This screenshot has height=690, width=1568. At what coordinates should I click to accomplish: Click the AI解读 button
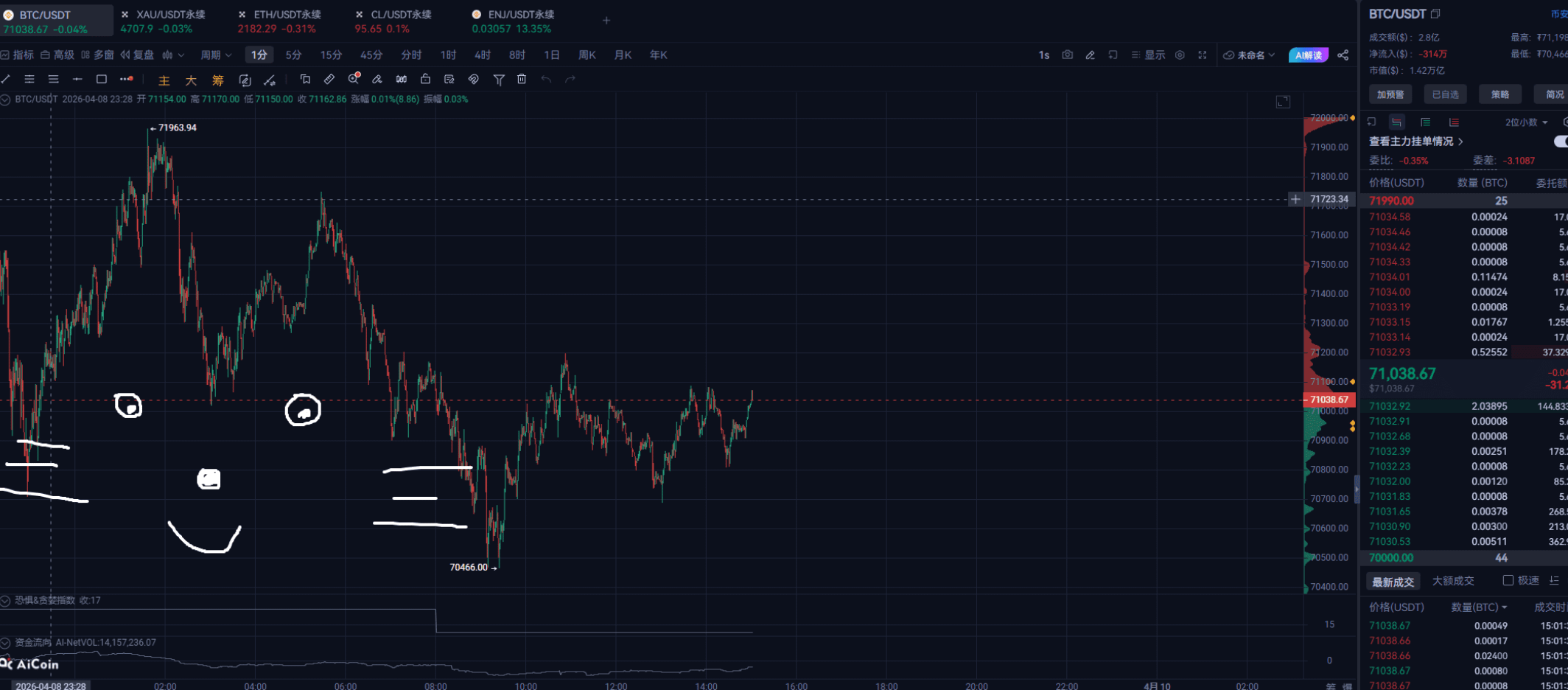pyautogui.click(x=1308, y=55)
